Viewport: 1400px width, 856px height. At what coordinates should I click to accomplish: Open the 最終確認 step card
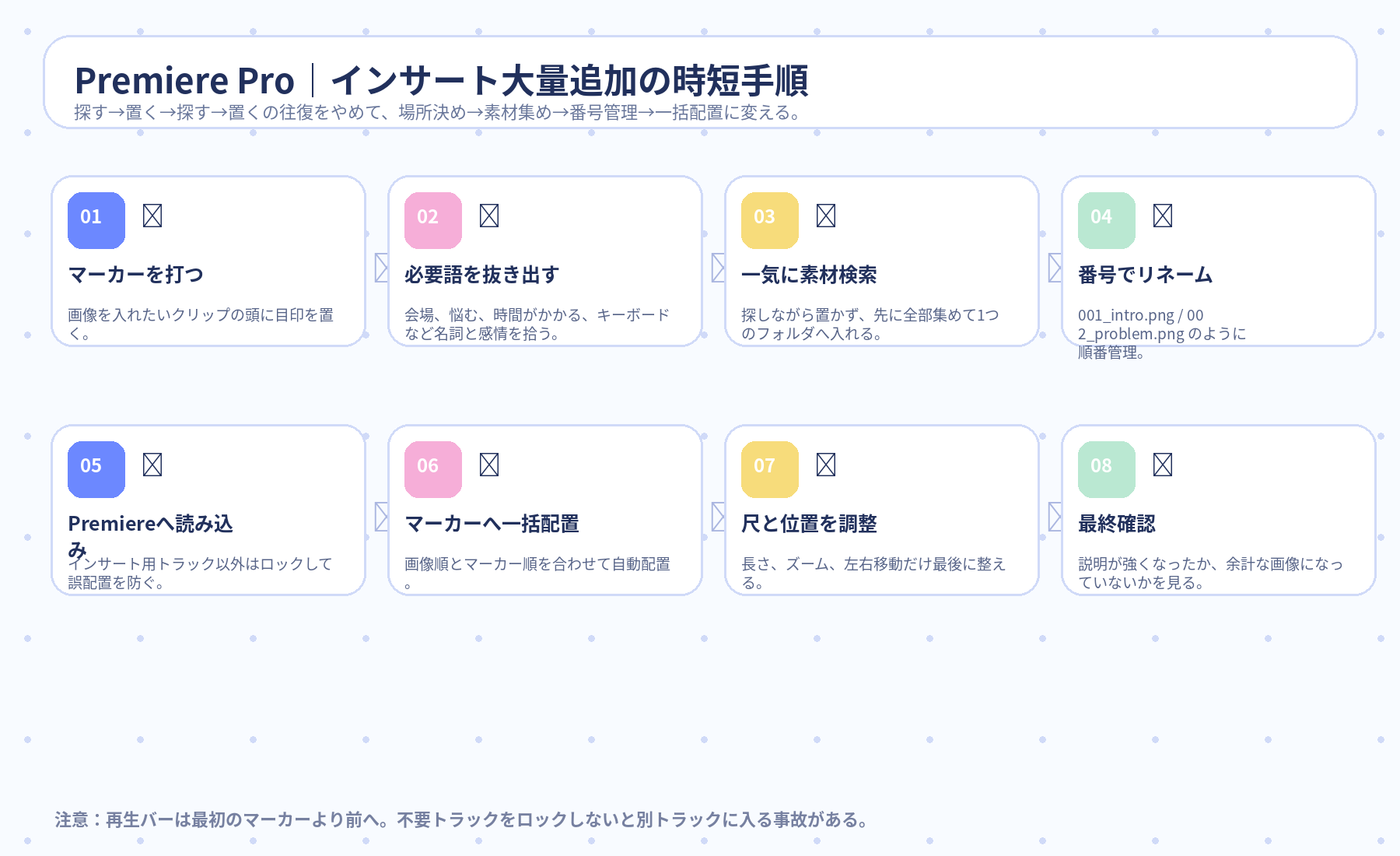[x=1219, y=510]
